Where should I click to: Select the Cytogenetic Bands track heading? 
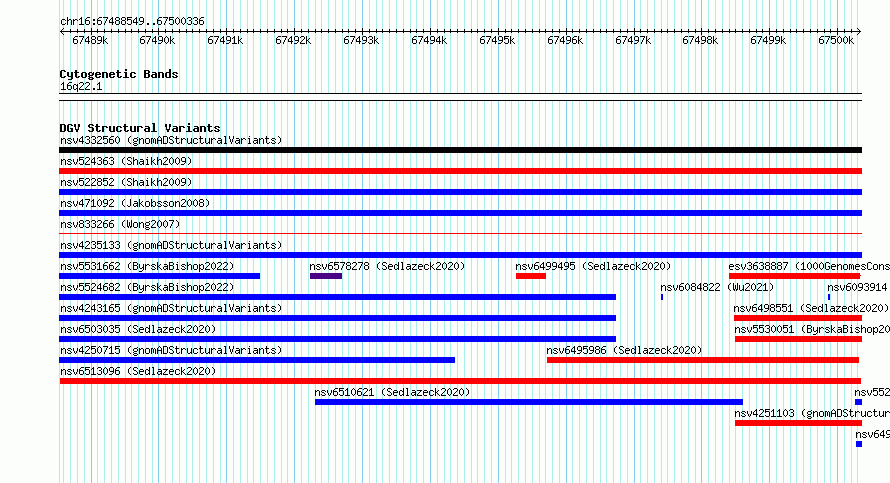[119, 74]
